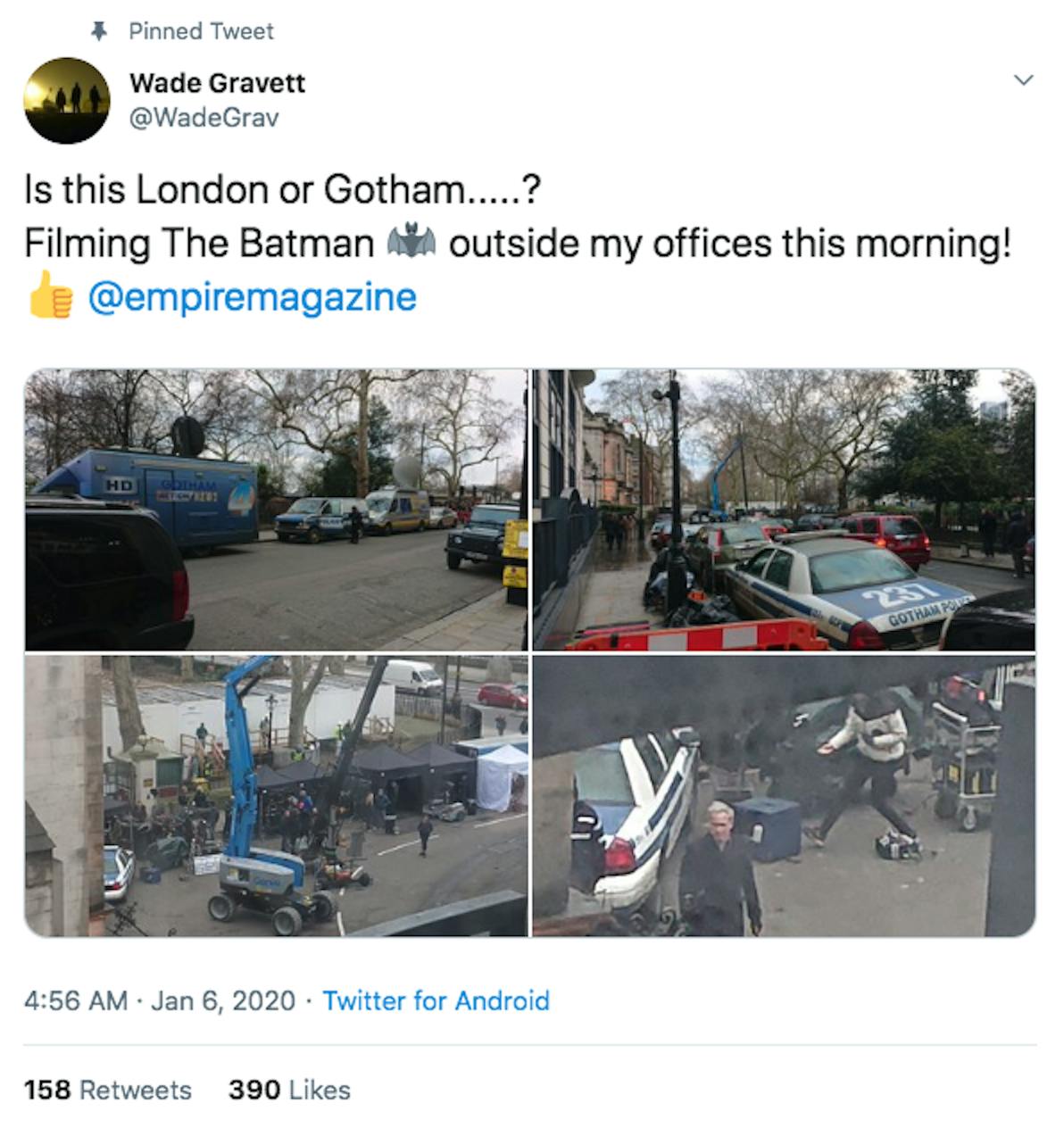Open the @empiremagazine mention link

[252, 297]
